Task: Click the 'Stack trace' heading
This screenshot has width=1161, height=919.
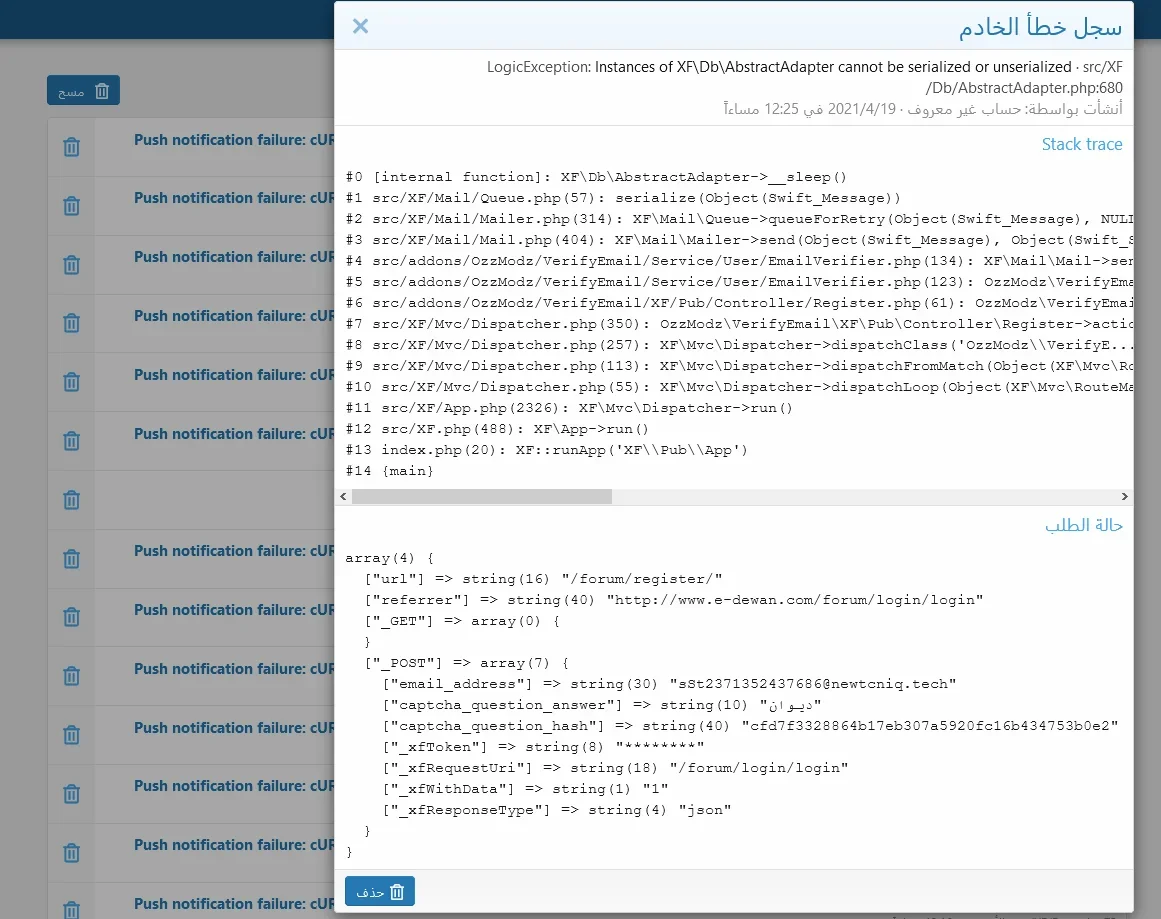Action: click(x=1082, y=144)
